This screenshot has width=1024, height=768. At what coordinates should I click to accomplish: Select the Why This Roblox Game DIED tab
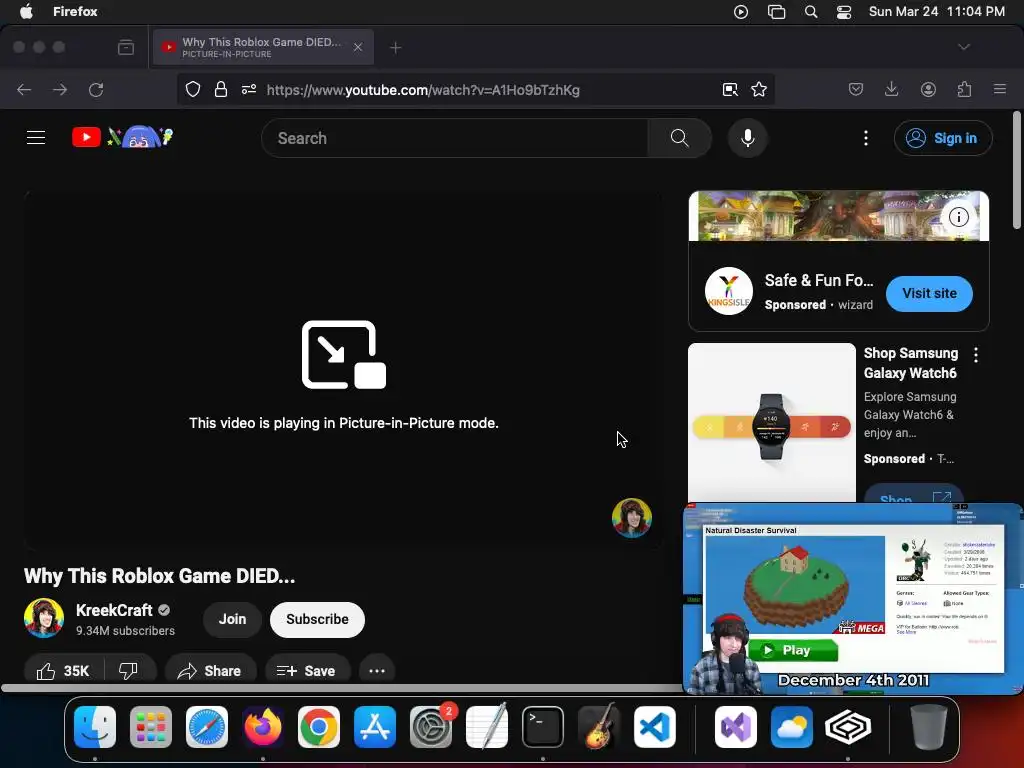point(263,47)
